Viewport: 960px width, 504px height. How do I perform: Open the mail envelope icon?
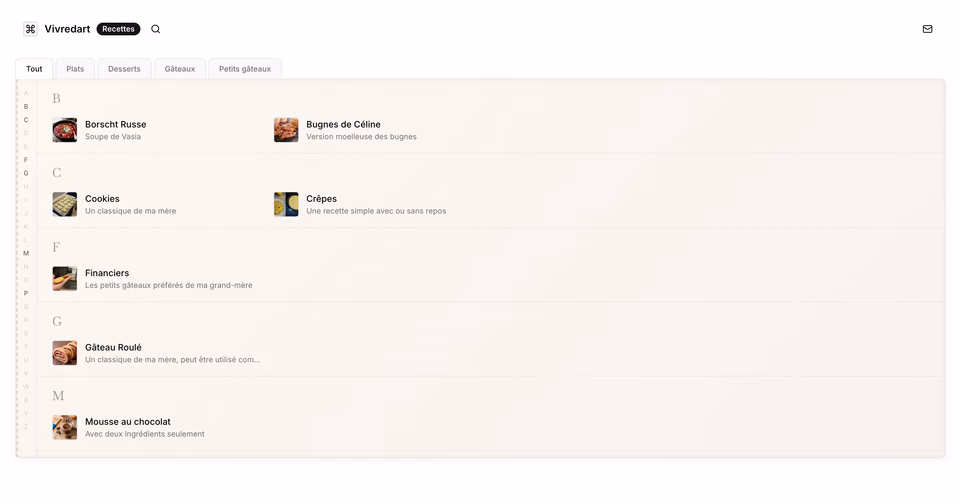click(x=928, y=29)
